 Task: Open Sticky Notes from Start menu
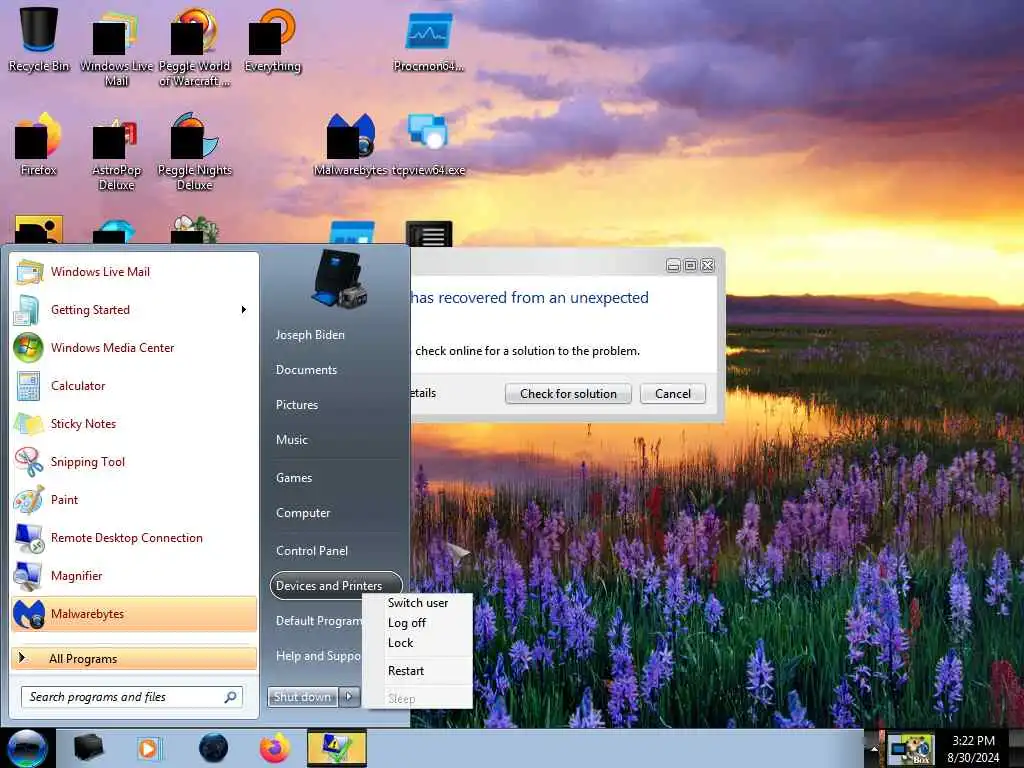tap(135, 423)
